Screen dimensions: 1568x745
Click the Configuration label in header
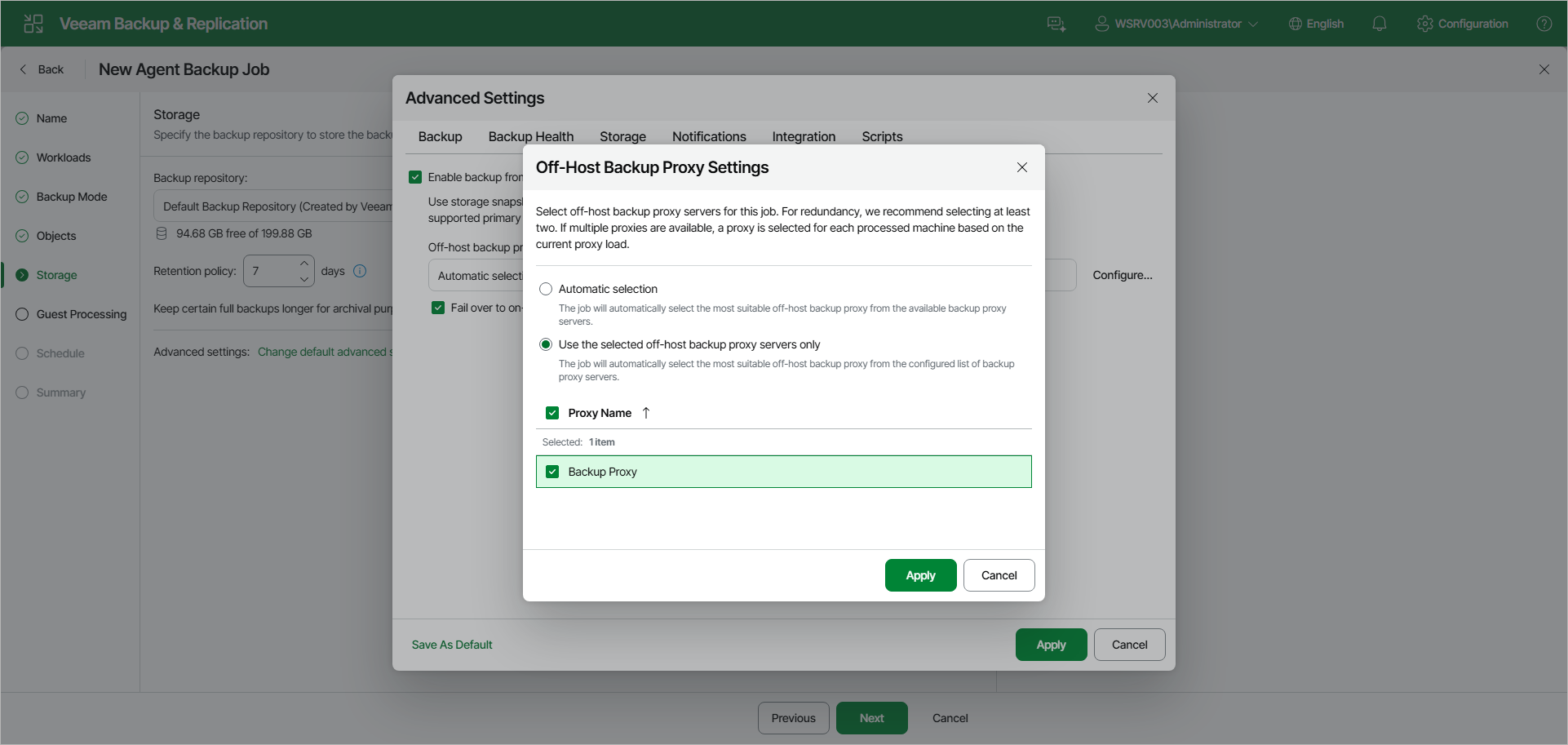[1473, 24]
